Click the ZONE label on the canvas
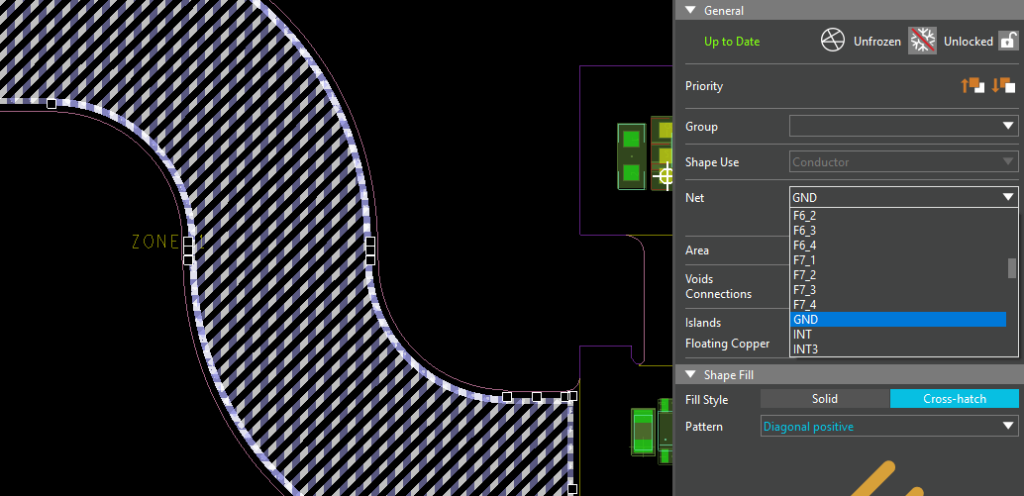The image size is (1024, 496). (158, 242)
